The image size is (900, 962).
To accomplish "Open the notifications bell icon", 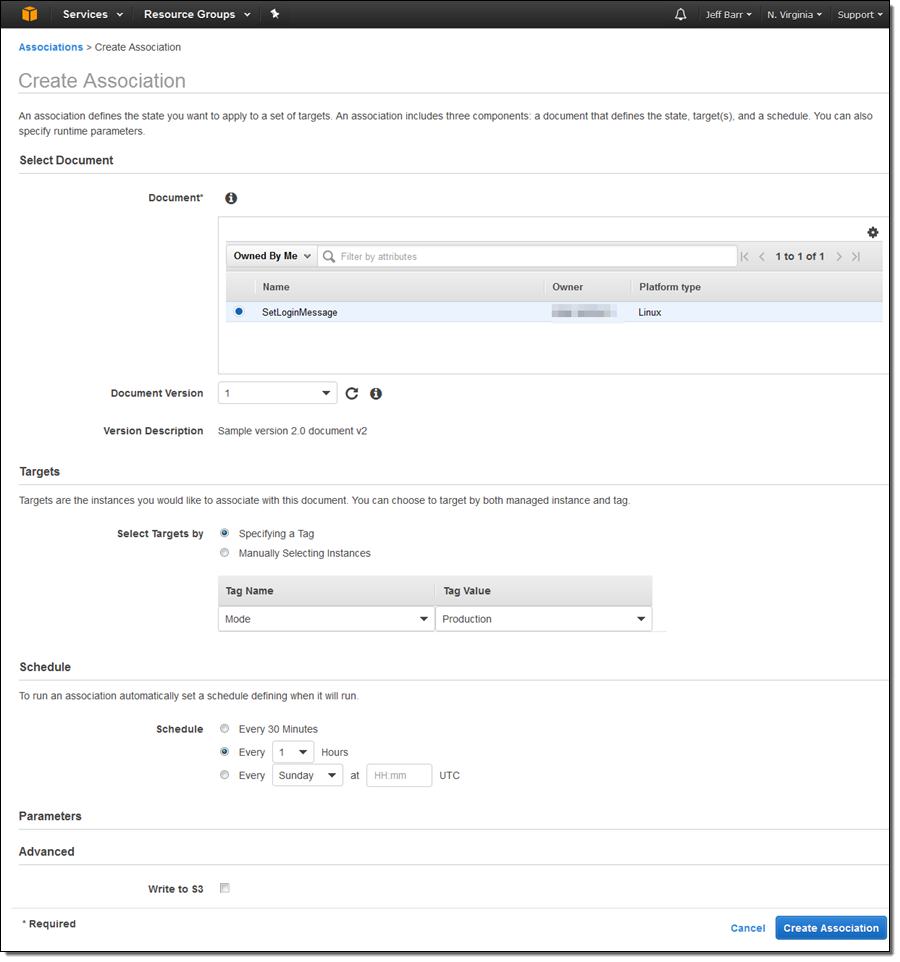I will coord(681,15).
